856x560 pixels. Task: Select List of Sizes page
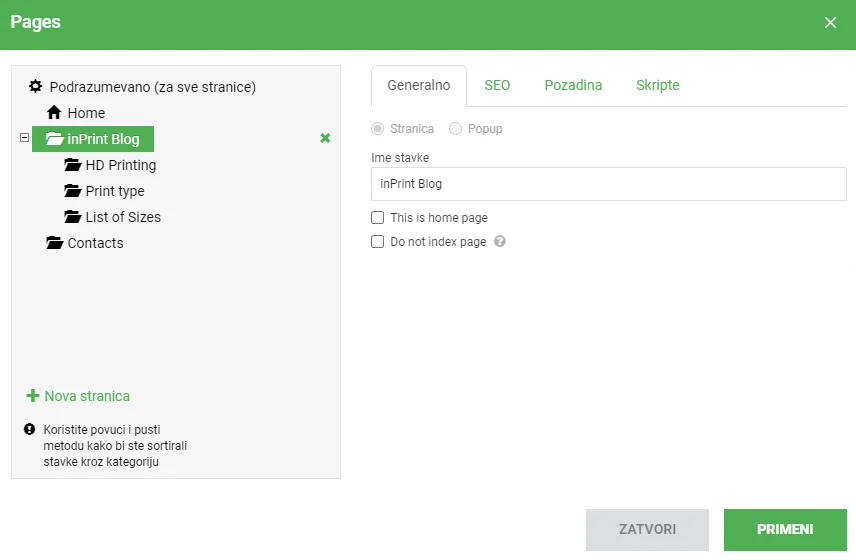[123, 217]
